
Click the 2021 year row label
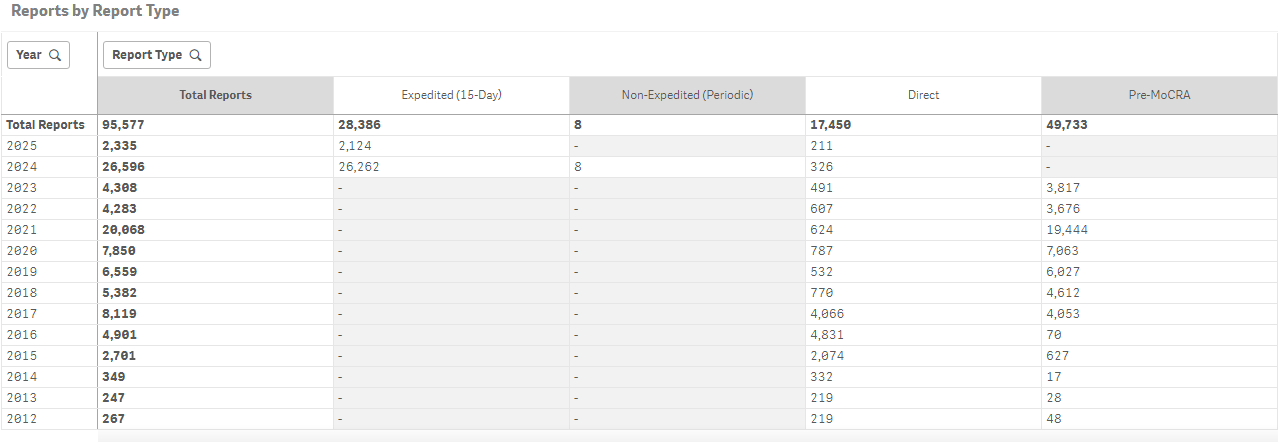(x=21, y=230)
